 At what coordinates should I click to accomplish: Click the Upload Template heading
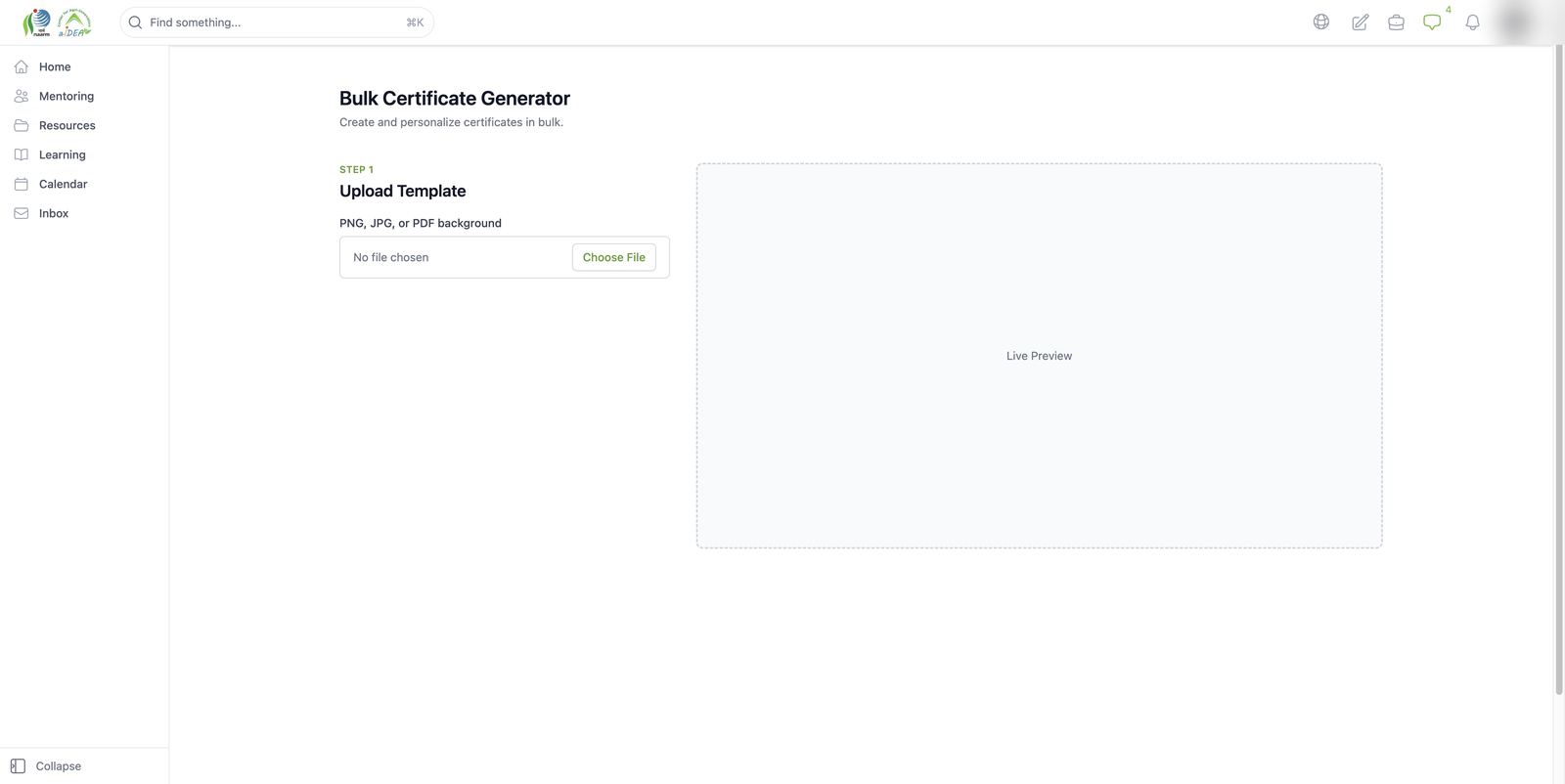point(403,191)
